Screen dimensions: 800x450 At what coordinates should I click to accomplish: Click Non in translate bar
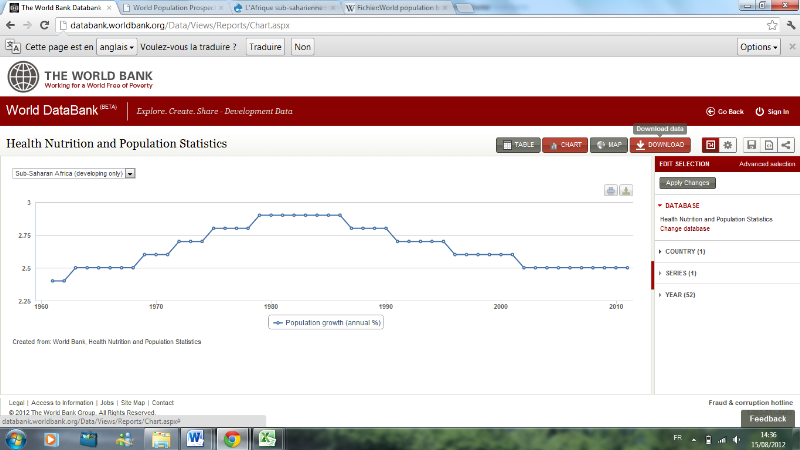[303, 47]
